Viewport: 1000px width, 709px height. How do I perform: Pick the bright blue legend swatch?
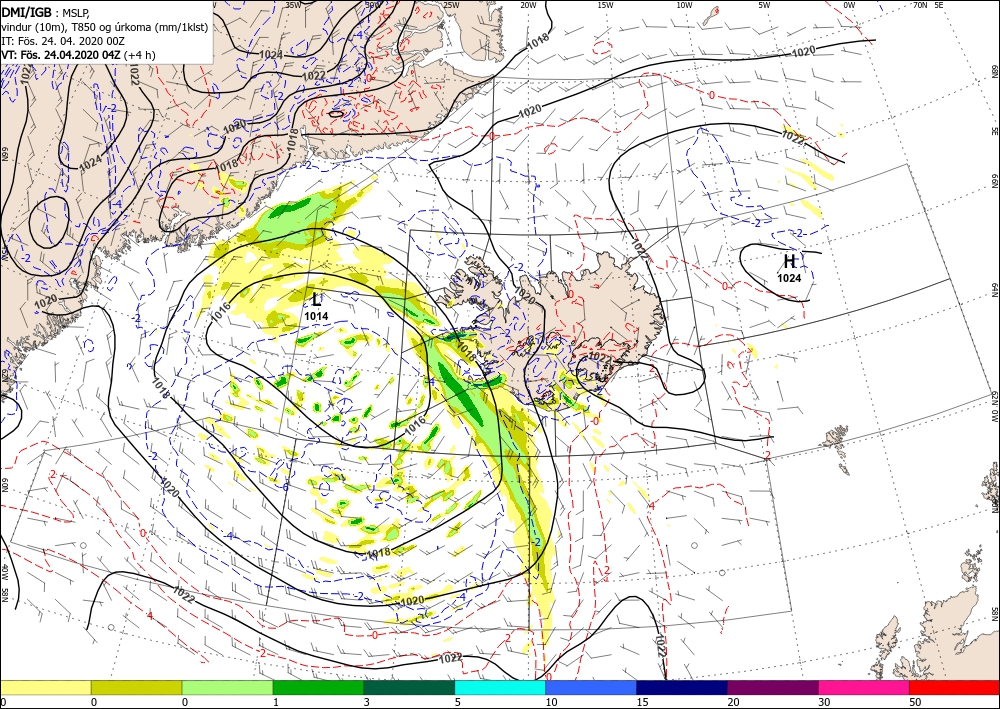pyautogui.click(x=591, y=687)
